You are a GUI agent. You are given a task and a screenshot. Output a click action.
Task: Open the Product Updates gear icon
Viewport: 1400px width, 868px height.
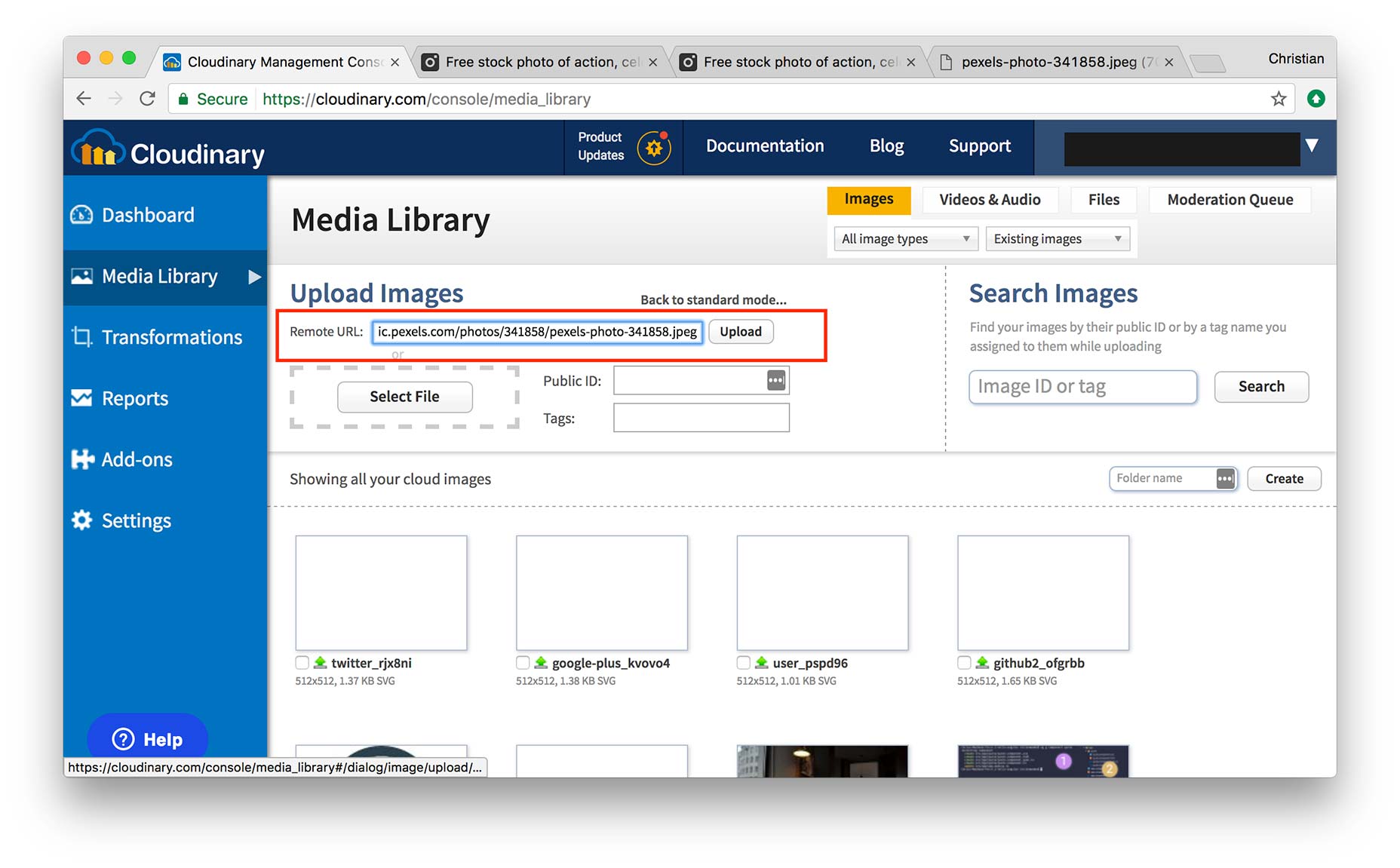pyautogui.click(x=654, y=147)
